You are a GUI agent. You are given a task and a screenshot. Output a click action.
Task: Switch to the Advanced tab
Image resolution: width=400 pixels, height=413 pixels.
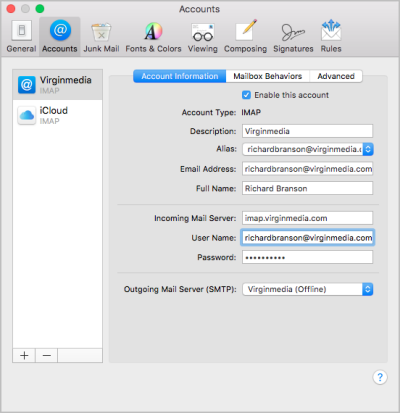[x=336, y=76]
